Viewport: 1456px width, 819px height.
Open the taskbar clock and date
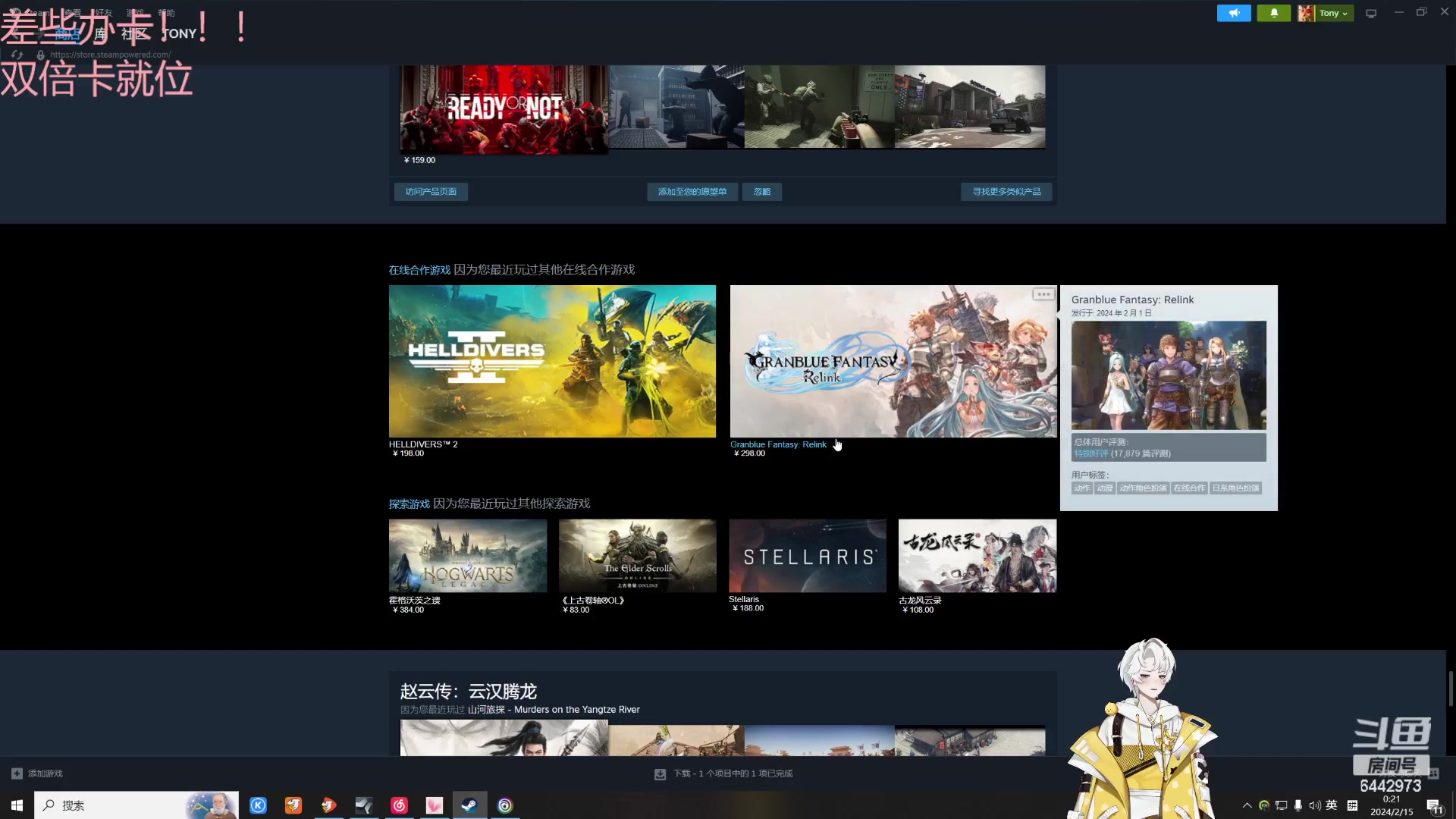pos(1392,805)
